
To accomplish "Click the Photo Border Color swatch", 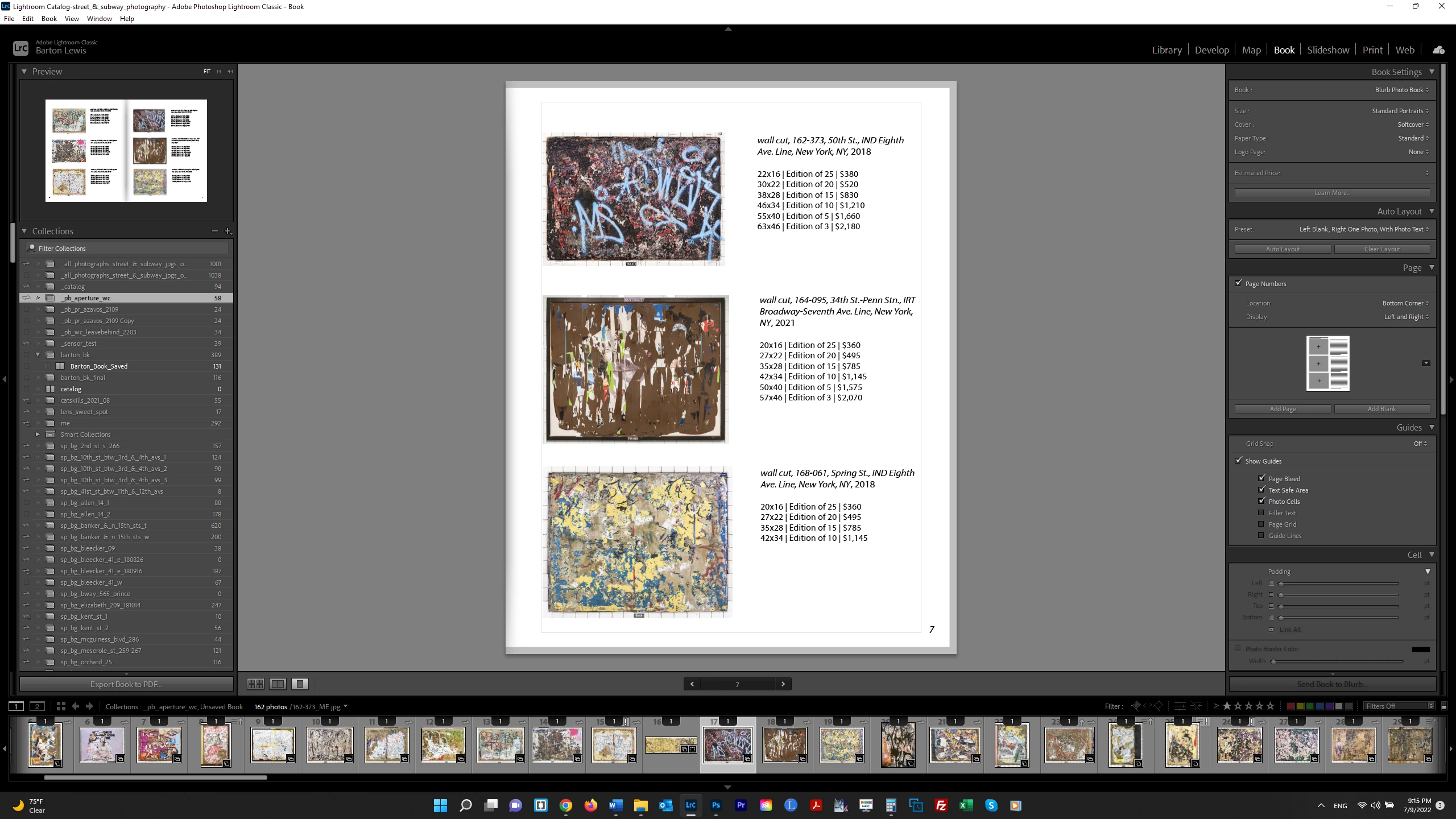I will [x=1420, y=649].
